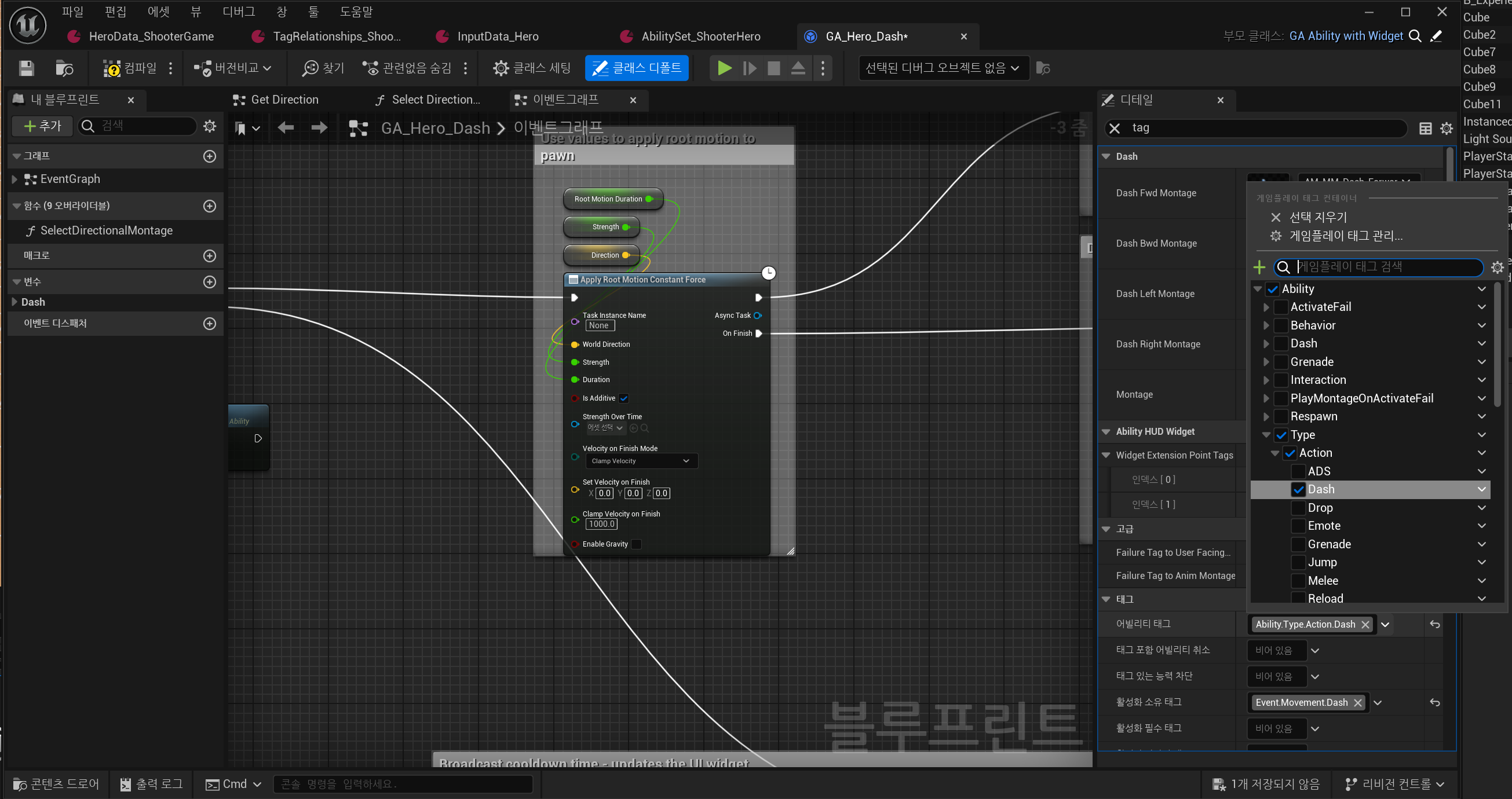Screen dimensions: 1512x799
Task: Open play options three-dot menu
Action: point(823,68)
